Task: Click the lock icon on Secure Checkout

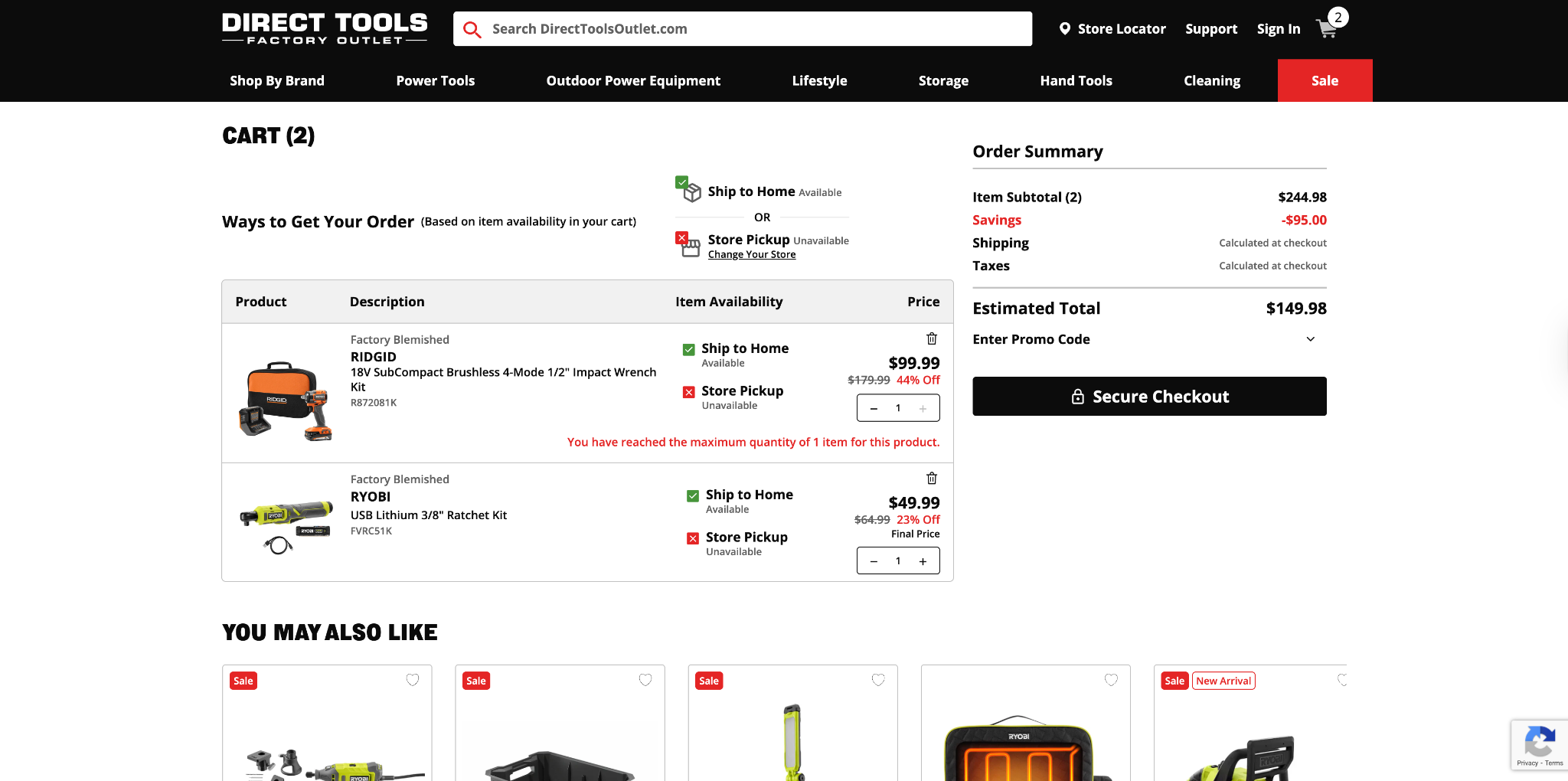Action: 1077,397
